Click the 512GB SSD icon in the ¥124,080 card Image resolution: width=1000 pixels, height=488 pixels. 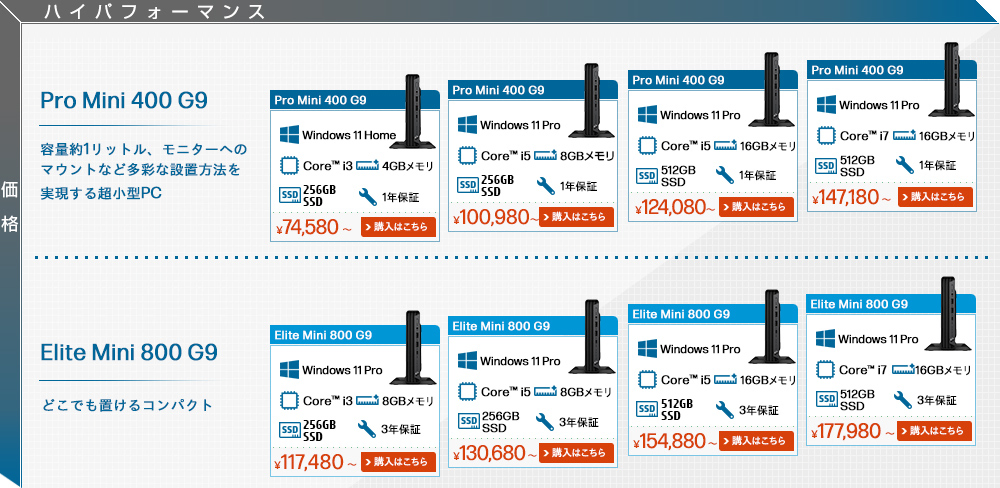click(648, 175)
